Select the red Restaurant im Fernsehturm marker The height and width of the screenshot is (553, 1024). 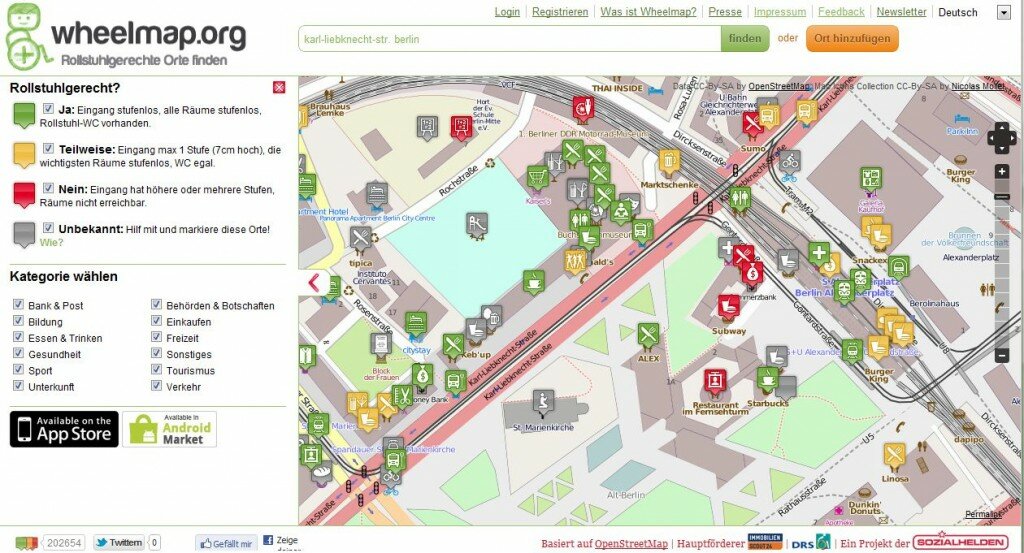click(715, 383)
